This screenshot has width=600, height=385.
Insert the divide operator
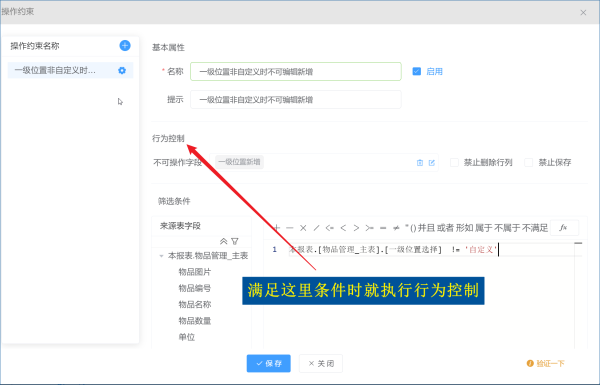(316, 228)
